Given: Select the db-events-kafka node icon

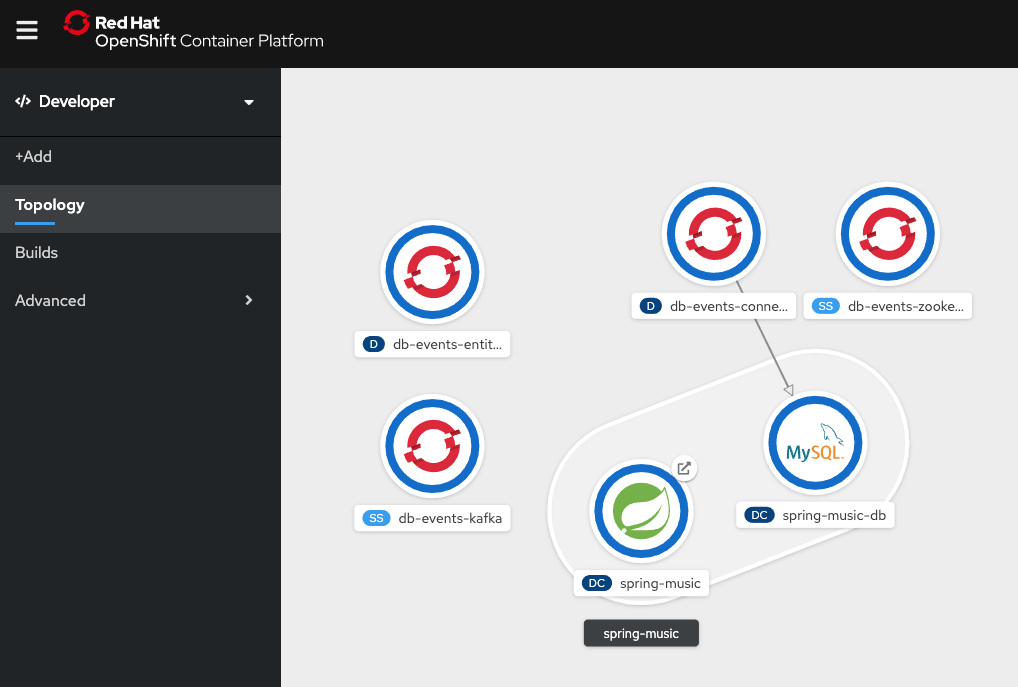Looking at the screenshot, I should pos(432,445).
